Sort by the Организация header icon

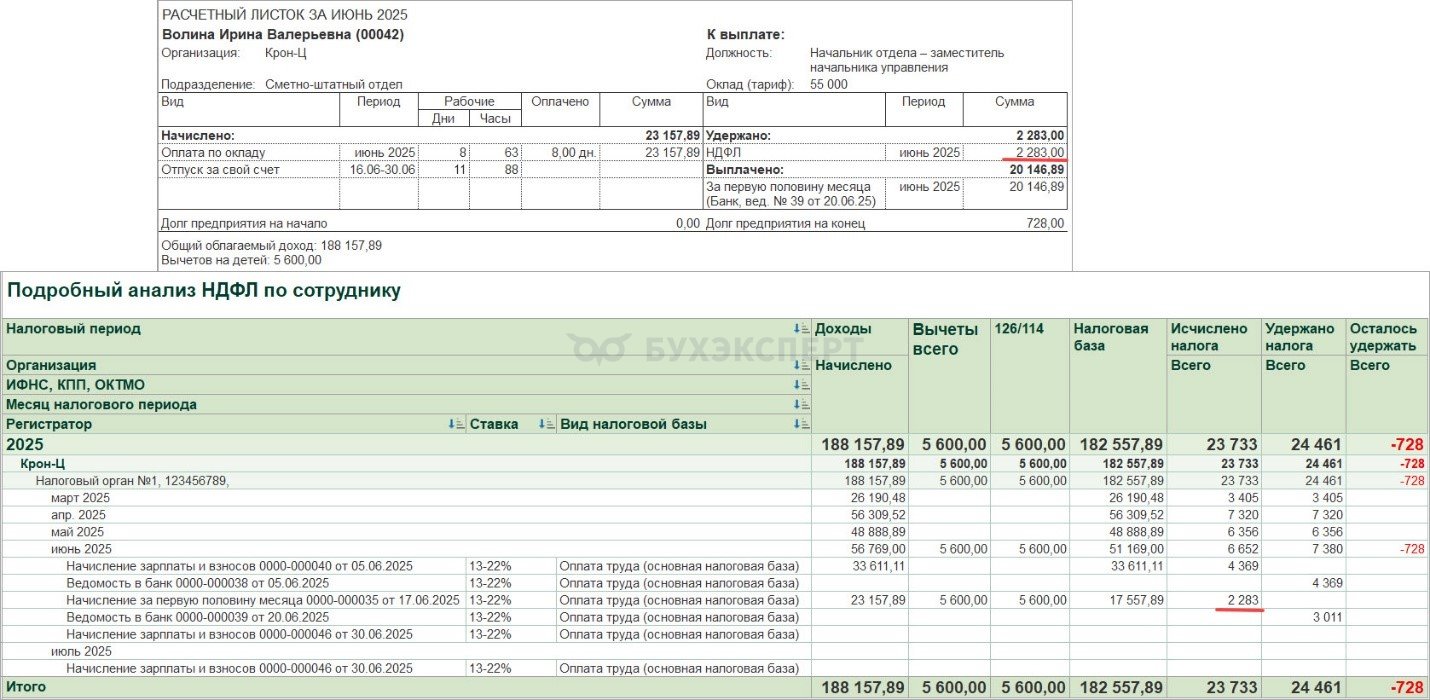point(802,366)
